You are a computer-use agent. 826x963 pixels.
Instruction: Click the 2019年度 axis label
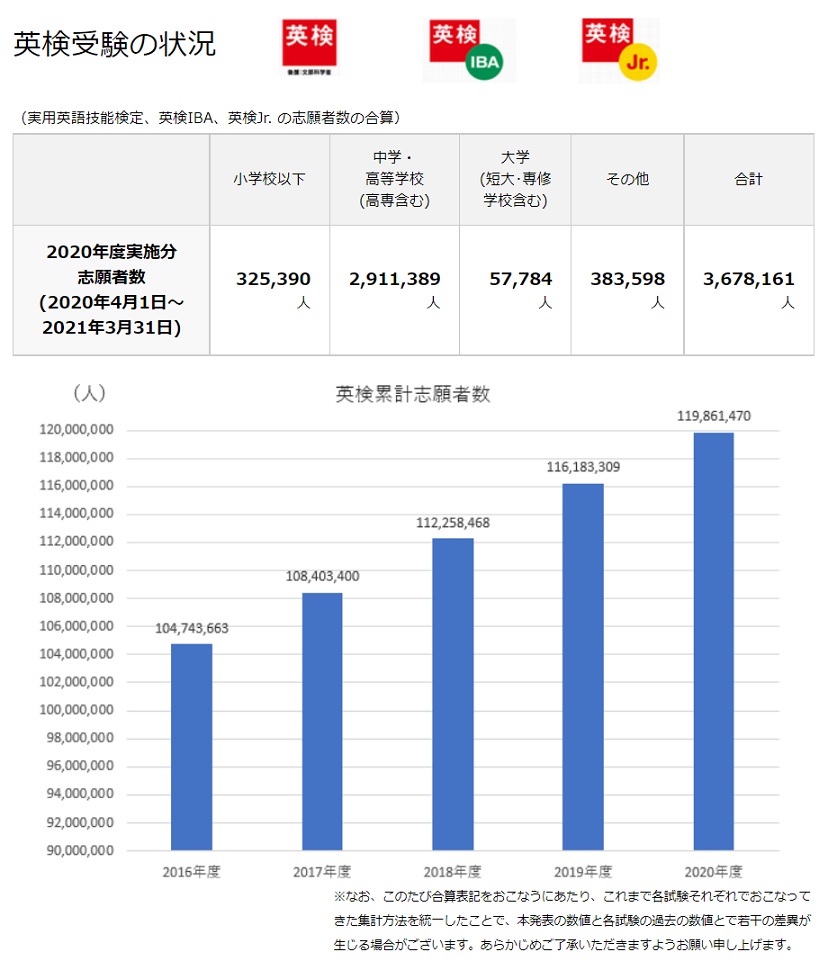point(583,871)
